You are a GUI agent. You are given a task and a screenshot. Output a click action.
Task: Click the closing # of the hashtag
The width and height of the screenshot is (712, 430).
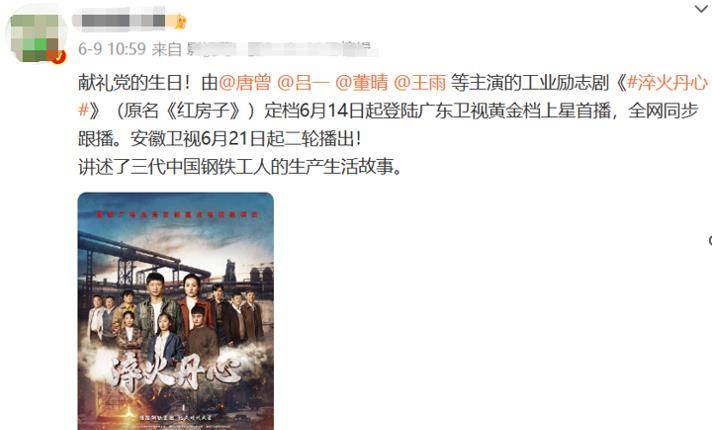[83, 110]
